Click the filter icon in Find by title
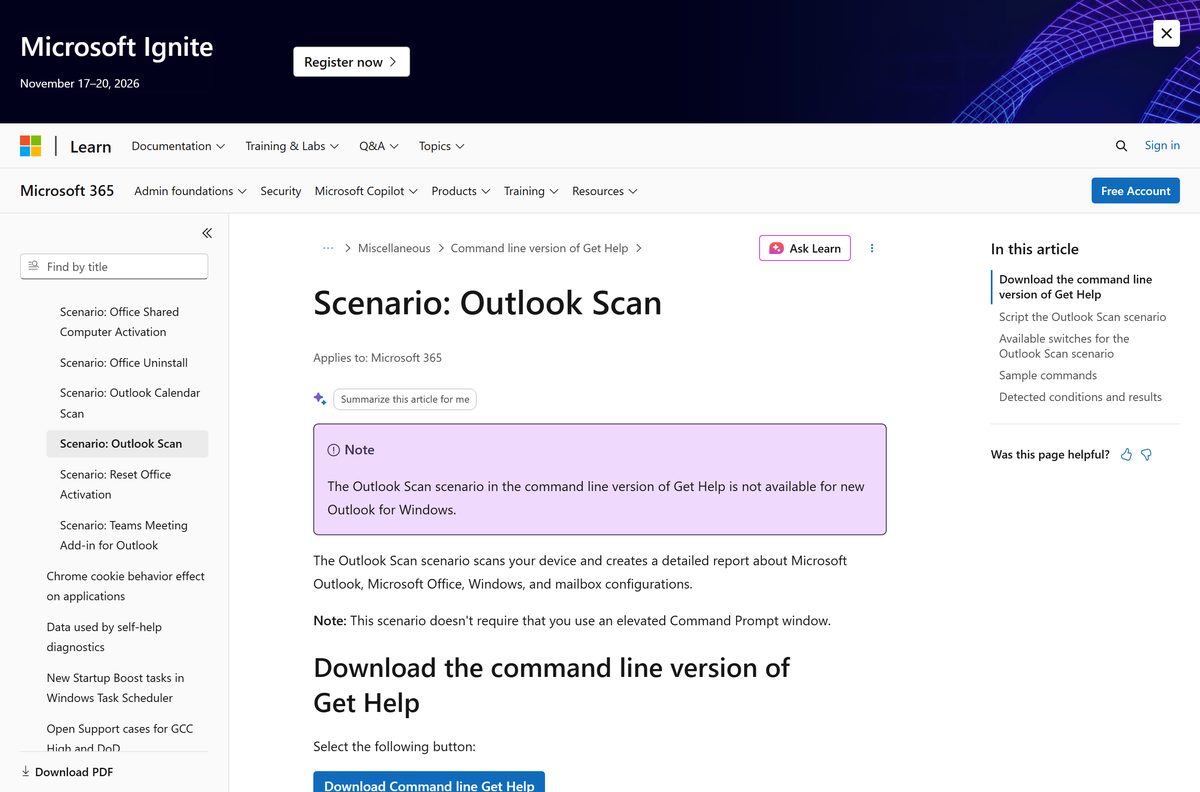This screenshot has height=792, width=1200. pos(34,266)
